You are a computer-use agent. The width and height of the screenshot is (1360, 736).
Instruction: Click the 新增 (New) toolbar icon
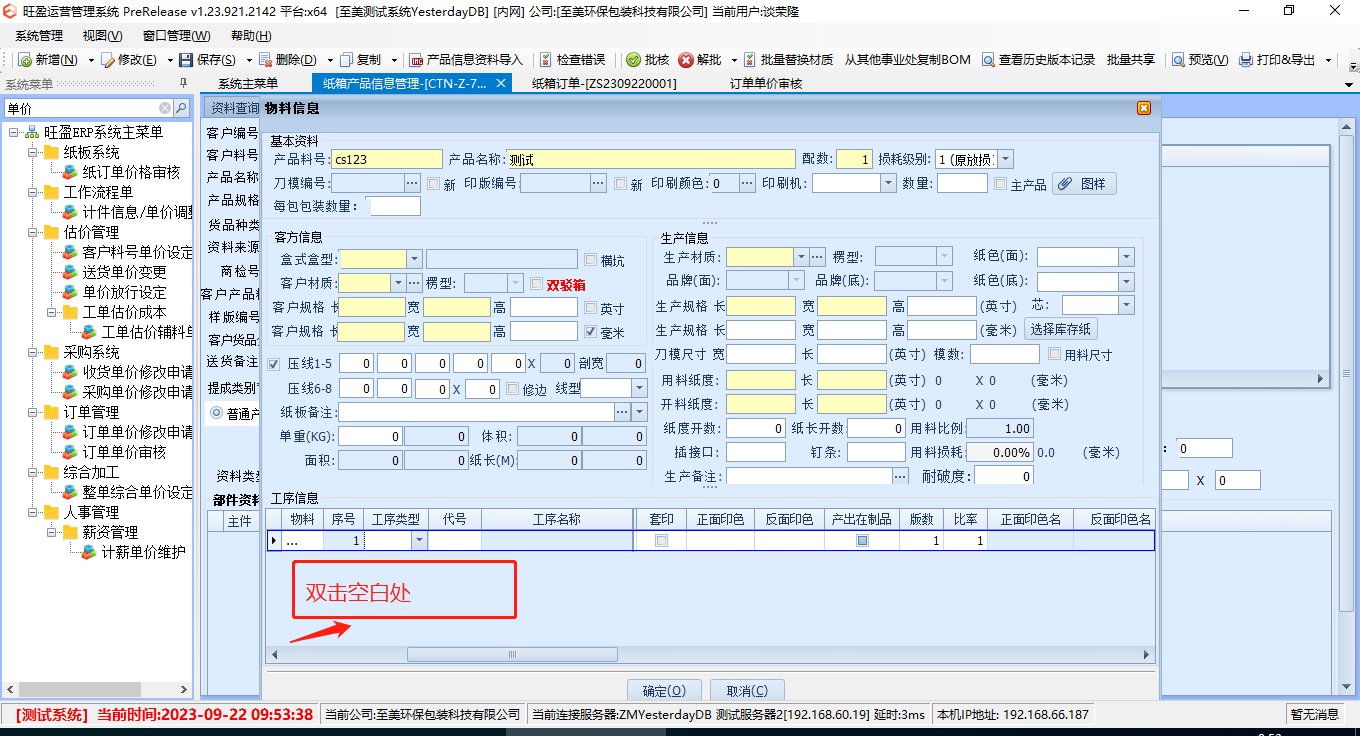click(x=25, y=60)
